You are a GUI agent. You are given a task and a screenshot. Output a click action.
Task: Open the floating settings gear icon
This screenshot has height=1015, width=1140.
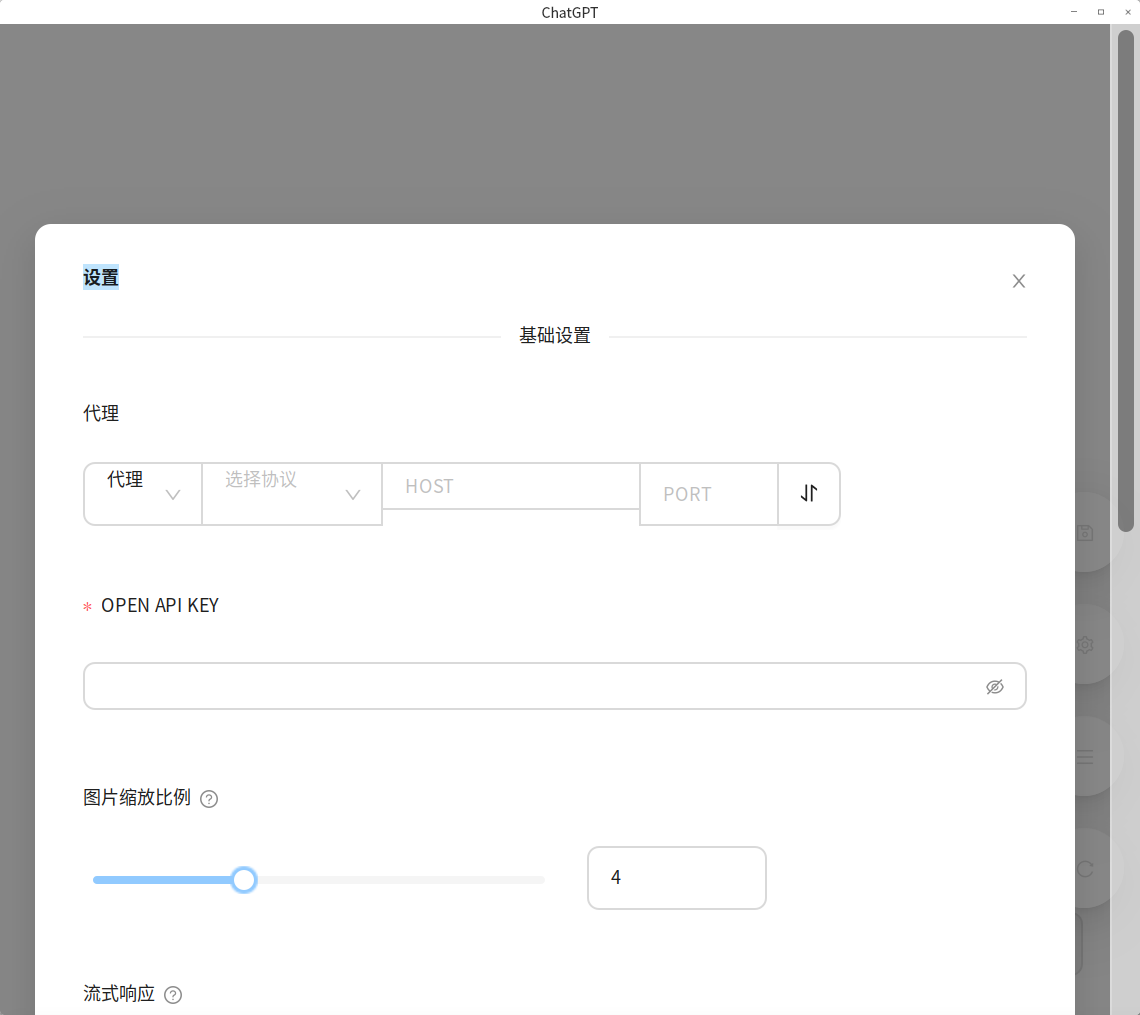pyautogui.click(x=1085, y=645)
